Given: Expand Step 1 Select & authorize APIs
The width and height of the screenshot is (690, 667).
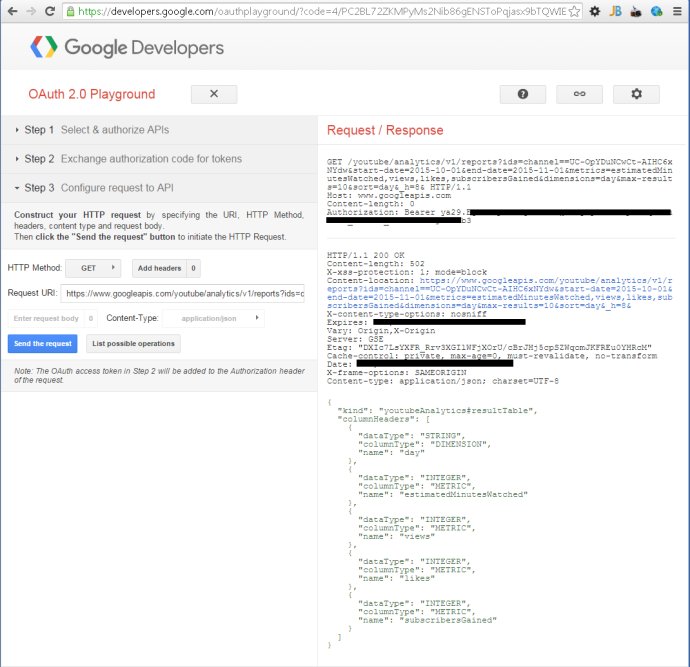Looking at the screenshot, I should tap(159, 130).
